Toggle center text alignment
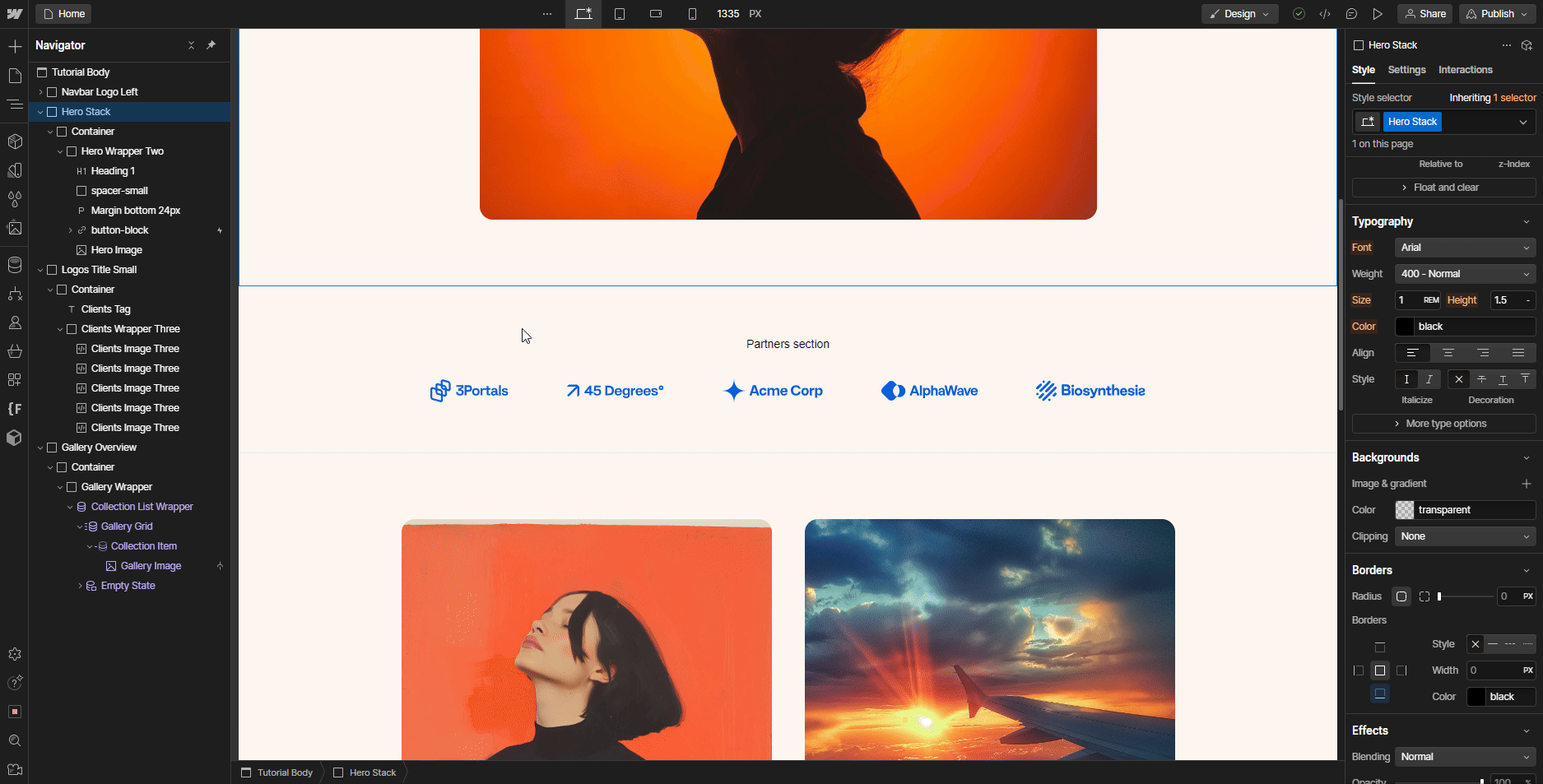This screenshot has height=784, width=1543. (x=1448, y=353)
